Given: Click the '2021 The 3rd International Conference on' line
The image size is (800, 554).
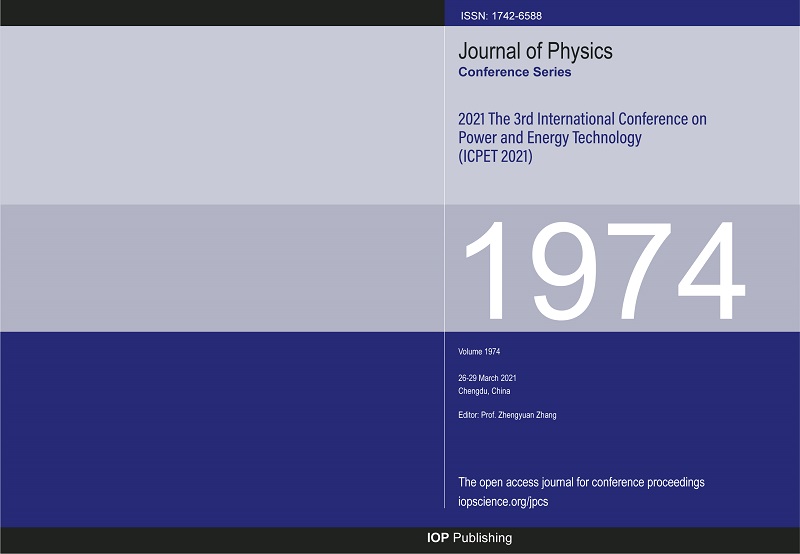Looking at the screenshot, I should click(x=582, y=119).
